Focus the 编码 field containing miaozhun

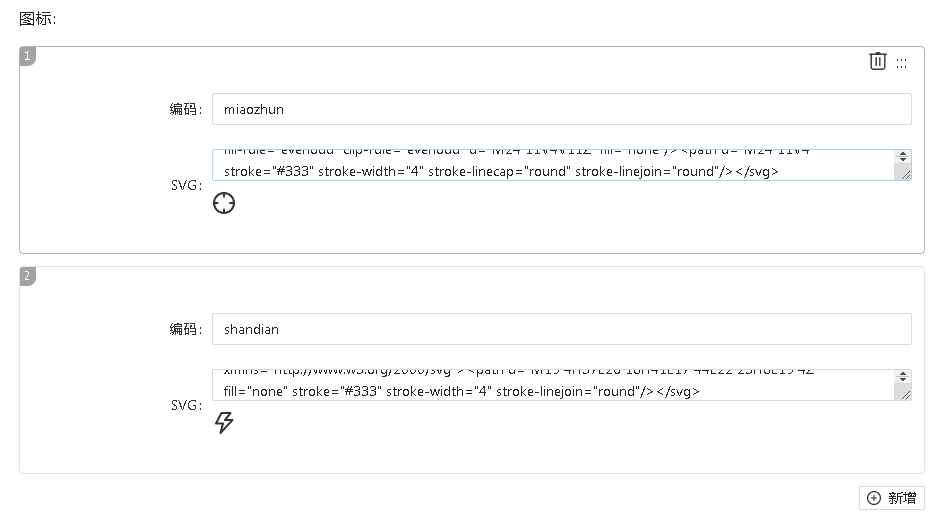(x=561, y=109)
